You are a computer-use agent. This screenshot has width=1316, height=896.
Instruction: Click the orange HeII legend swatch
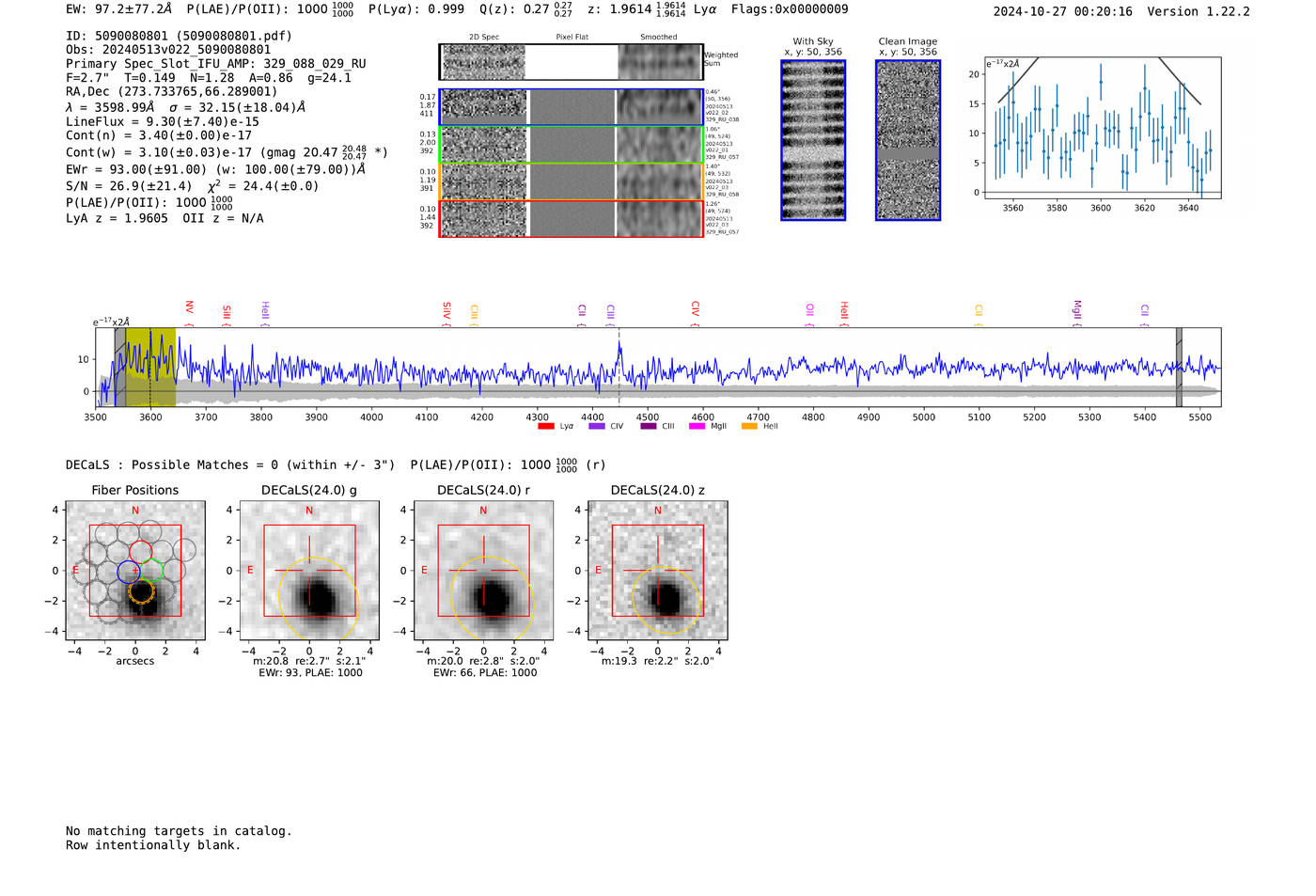click(749, 427)
